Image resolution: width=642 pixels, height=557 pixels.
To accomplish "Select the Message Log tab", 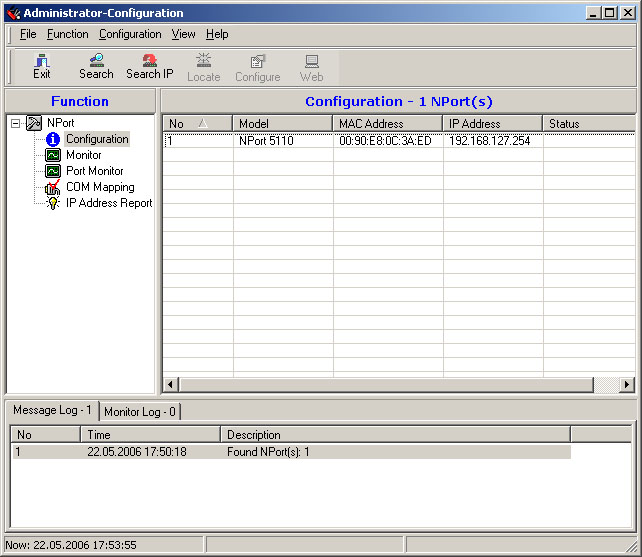I will coord(52,410).
